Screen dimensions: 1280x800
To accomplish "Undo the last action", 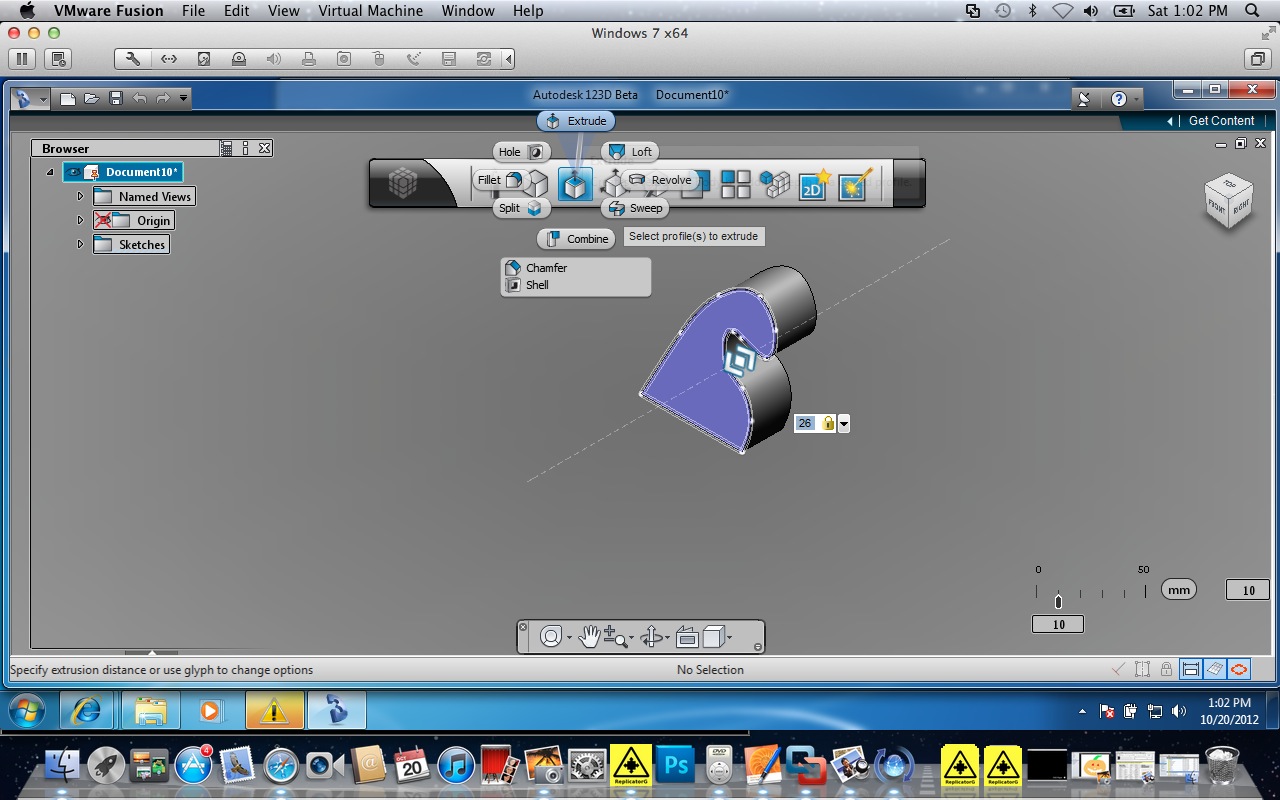I will click(140, 98).
